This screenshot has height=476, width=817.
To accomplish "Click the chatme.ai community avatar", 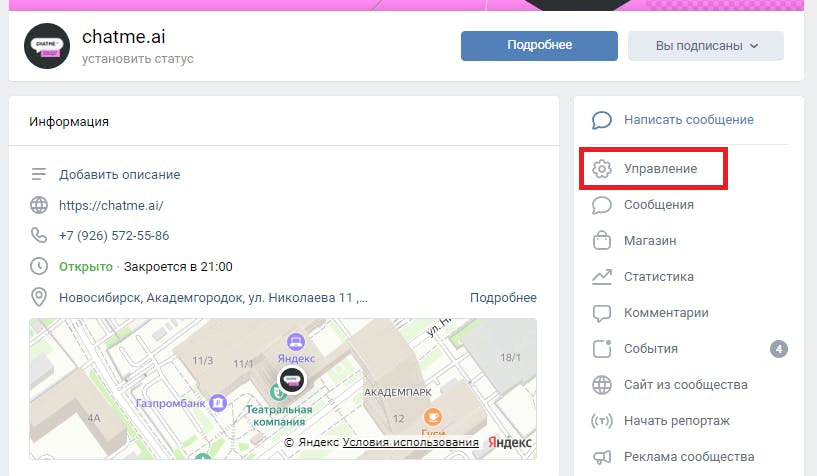I will tap(47, 46).
